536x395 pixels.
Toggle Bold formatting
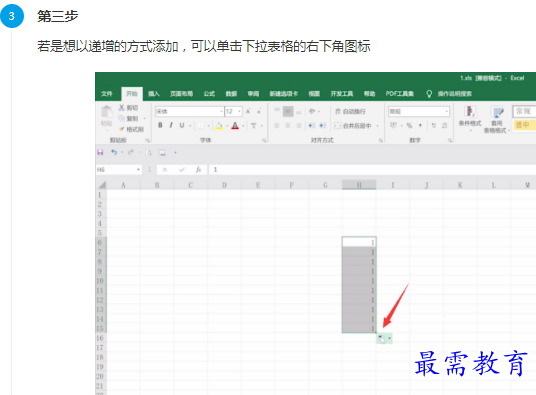tap(160, 125)
